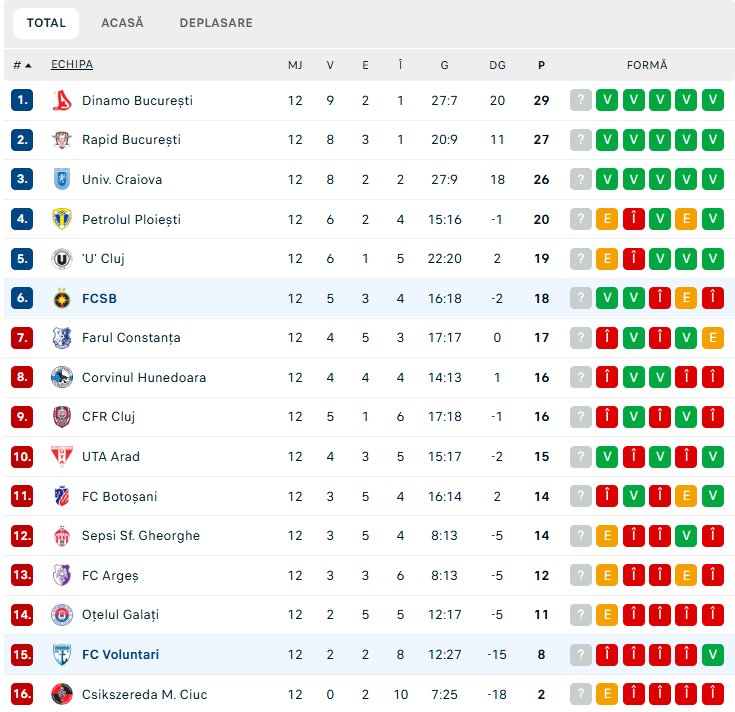Viewport: 735px width, 712px height.
Task: Click the FC Voluntari shield icon
Action: click(62, 654)
